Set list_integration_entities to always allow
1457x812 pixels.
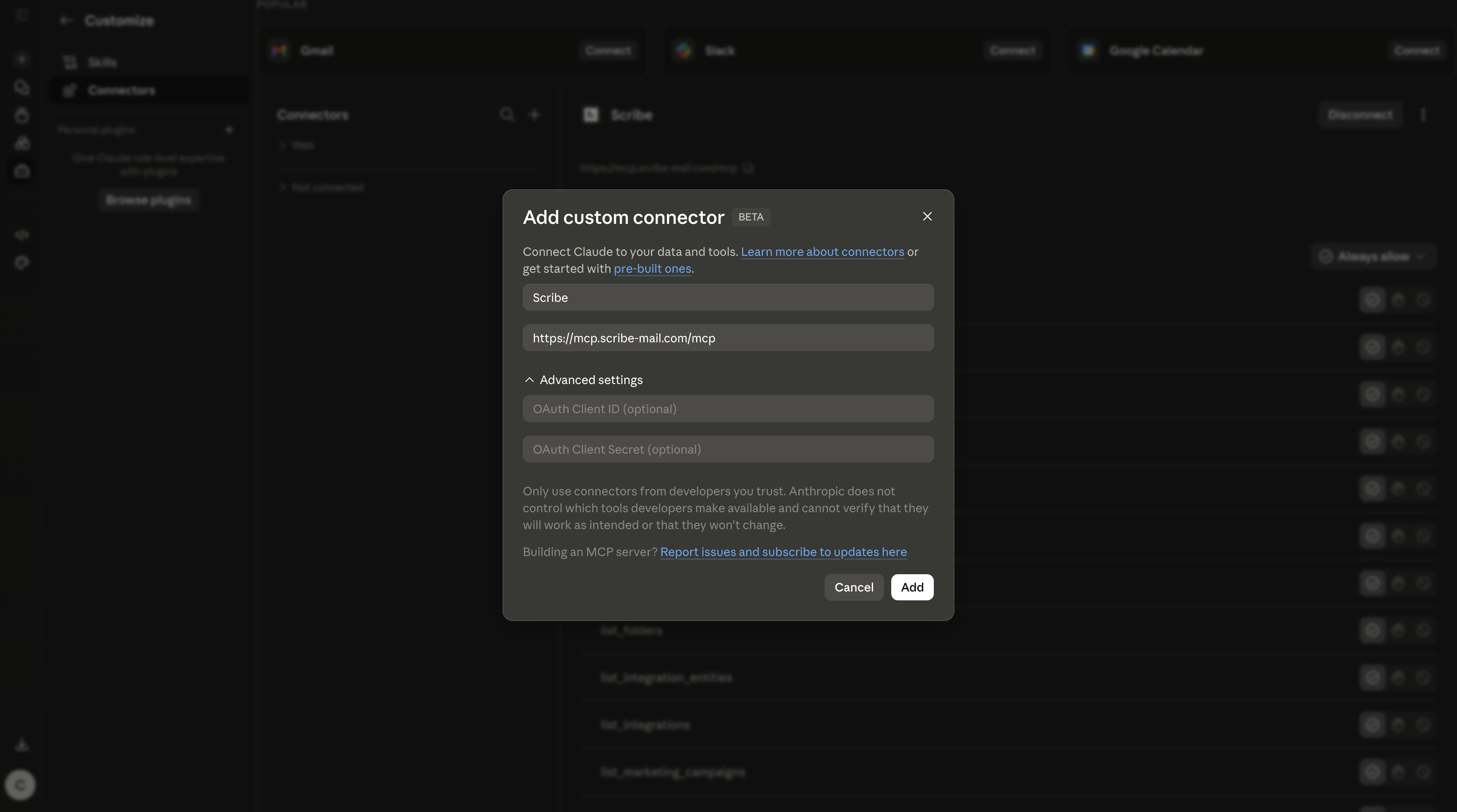tap(1372, 678)
